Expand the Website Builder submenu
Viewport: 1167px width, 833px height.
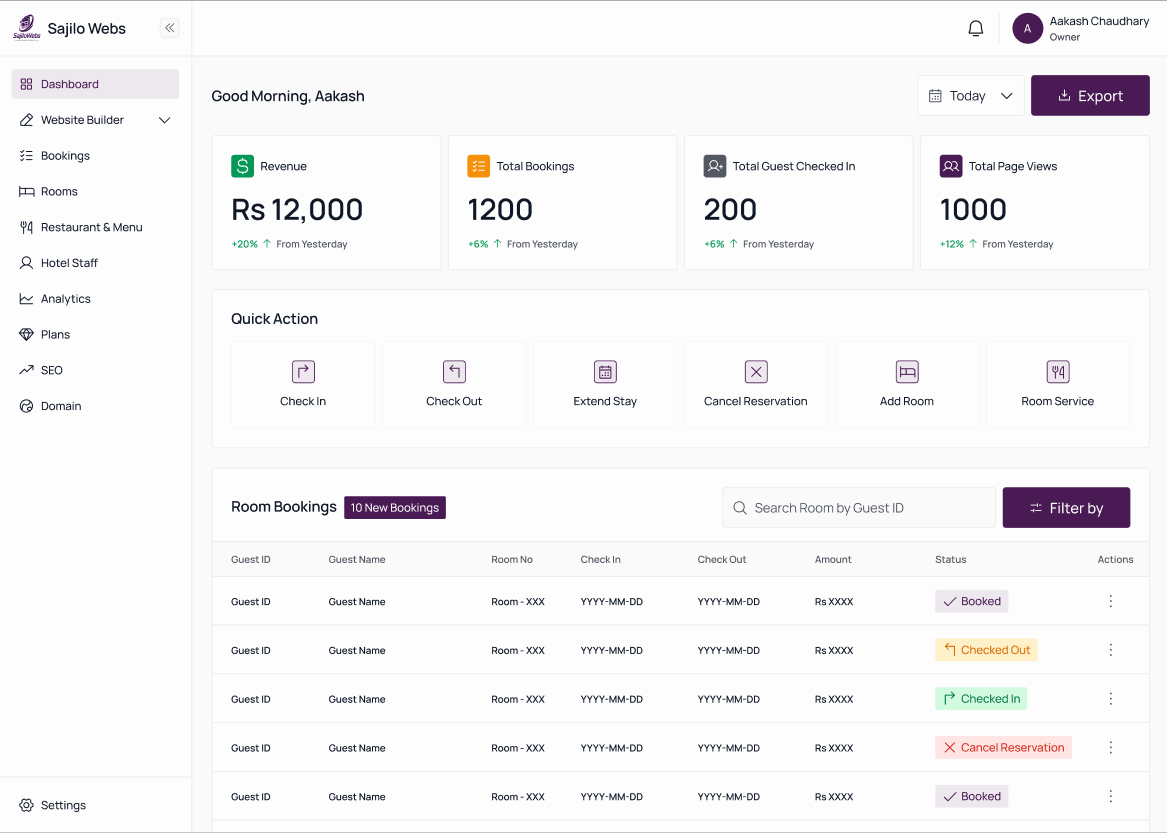[x=165, y=120]
